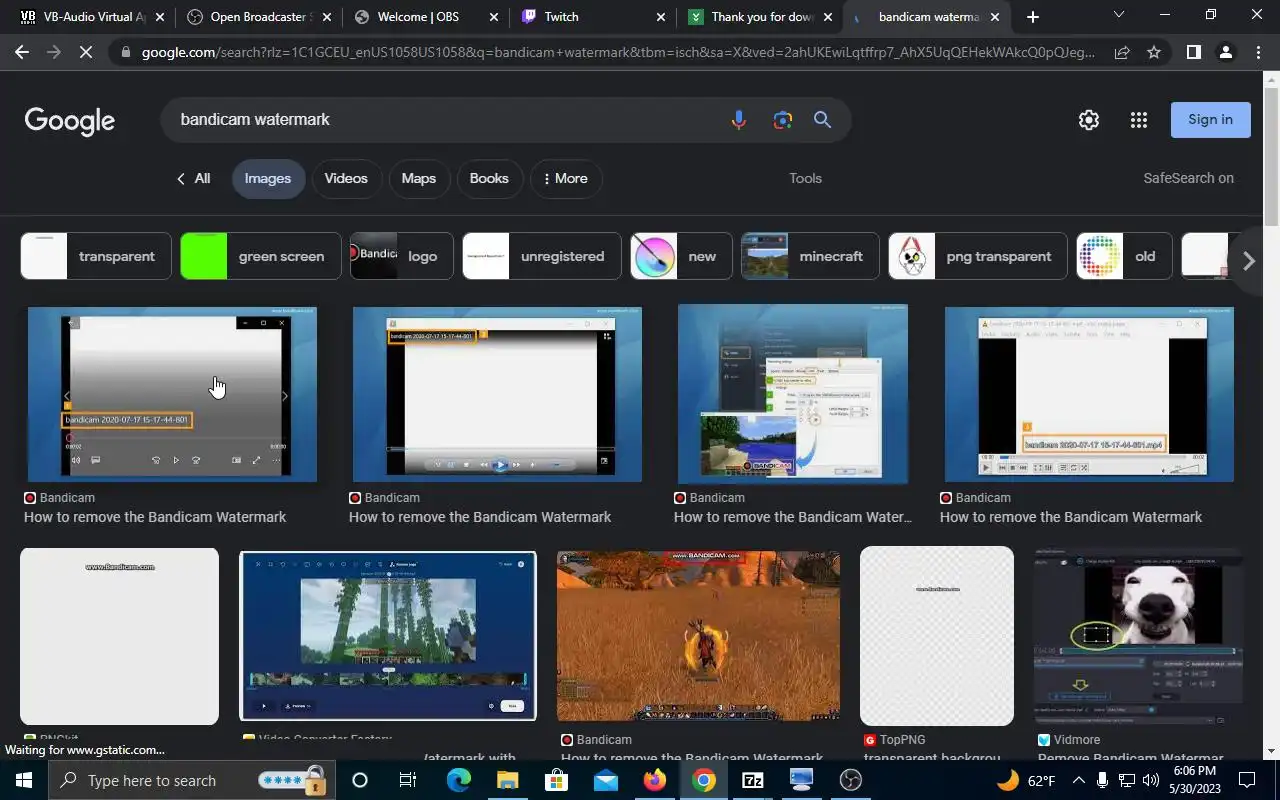
Task: Open the SafeSearch on setting
Action: 1188,178
